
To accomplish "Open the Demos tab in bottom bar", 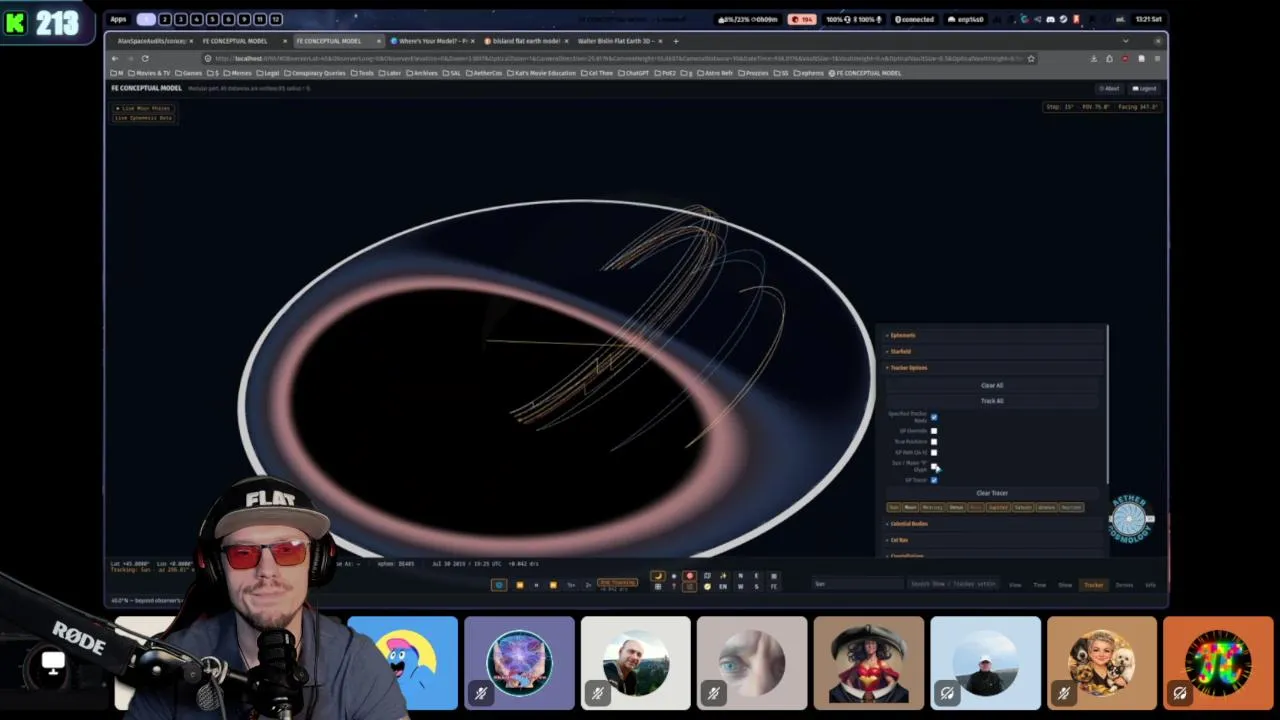I will coord(1124,585).
